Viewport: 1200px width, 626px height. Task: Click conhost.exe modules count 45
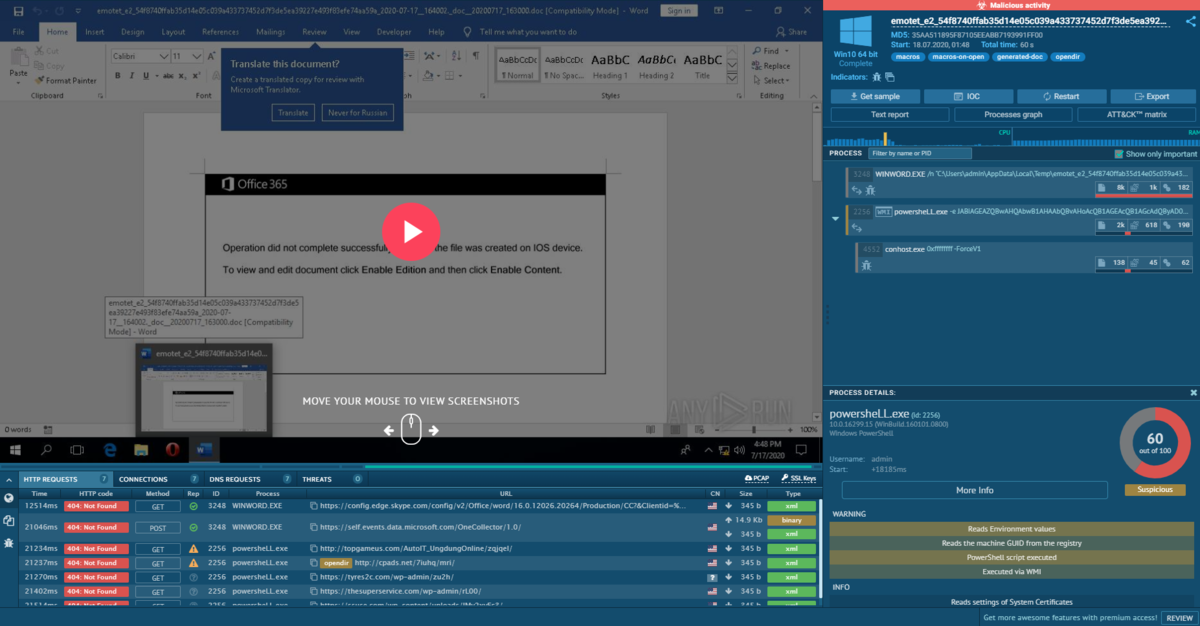tap(1144, 262)
